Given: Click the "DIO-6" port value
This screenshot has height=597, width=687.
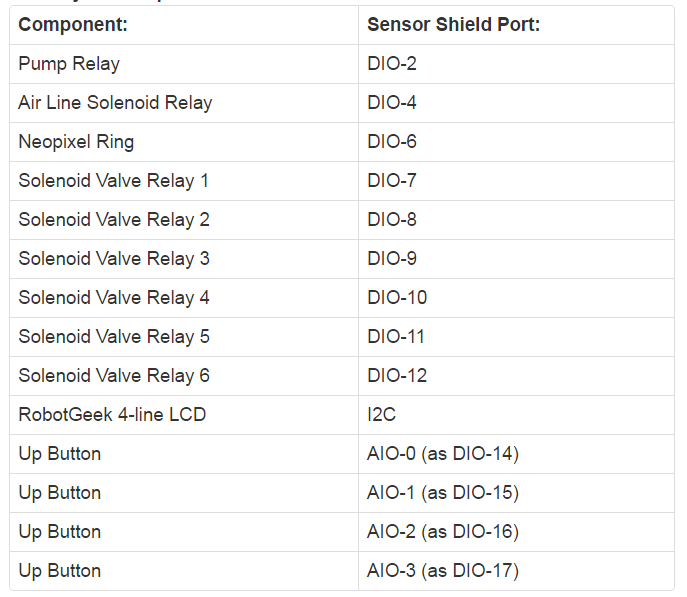Looking at the screenshot, I should [392, 142].
